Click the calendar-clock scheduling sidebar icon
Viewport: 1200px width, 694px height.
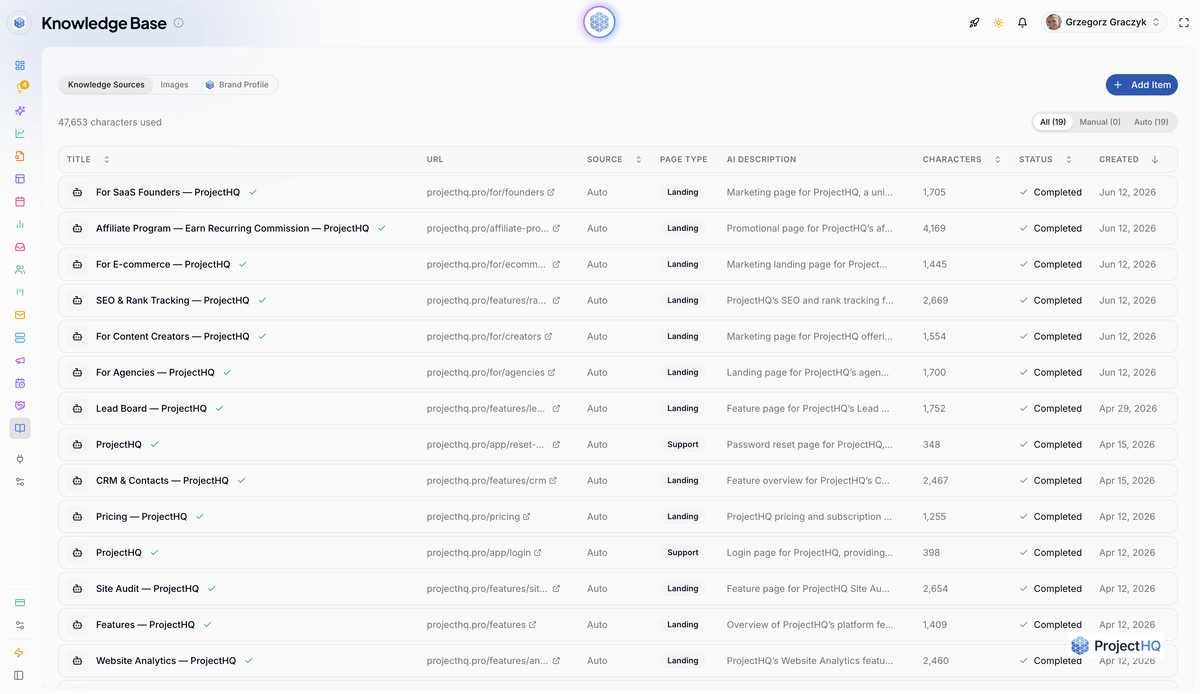pos(20,383)
